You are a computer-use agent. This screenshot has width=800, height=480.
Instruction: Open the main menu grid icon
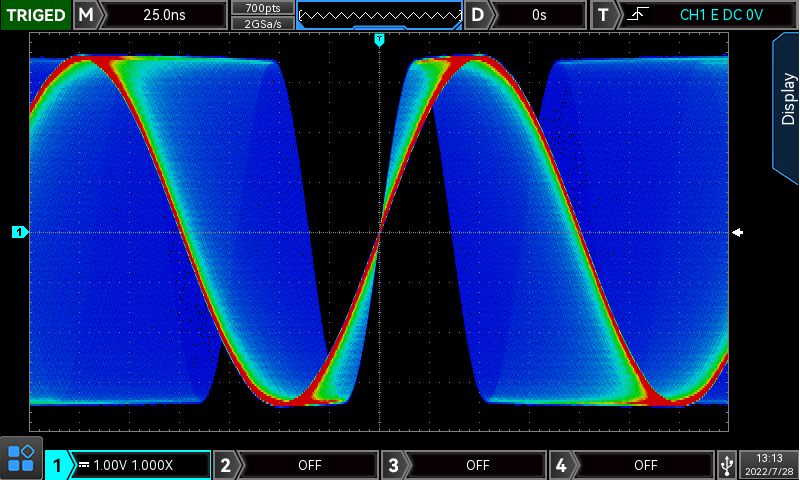(x=21, y=459)
